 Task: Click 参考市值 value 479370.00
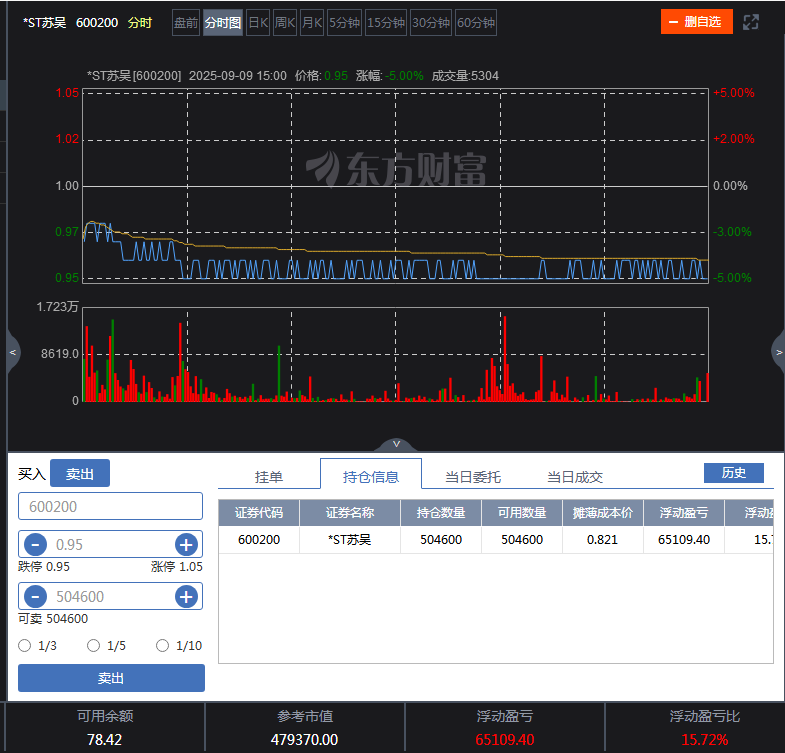coord(304,739)
